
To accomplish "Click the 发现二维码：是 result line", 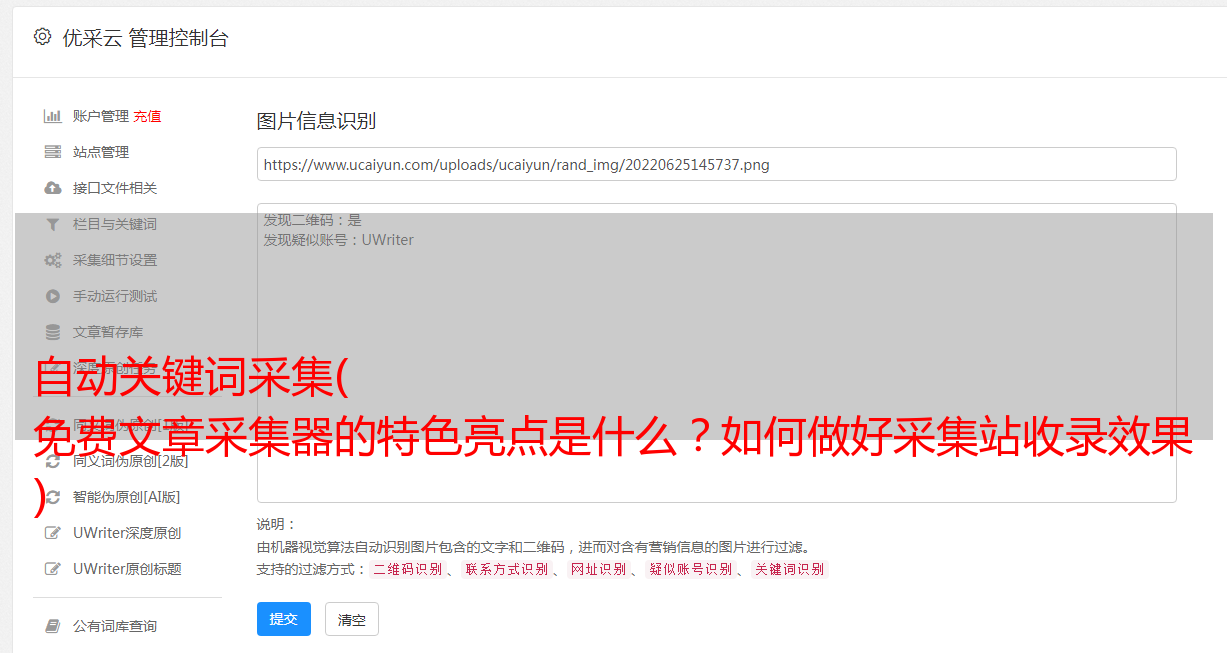I will click(x=312, y=220).
